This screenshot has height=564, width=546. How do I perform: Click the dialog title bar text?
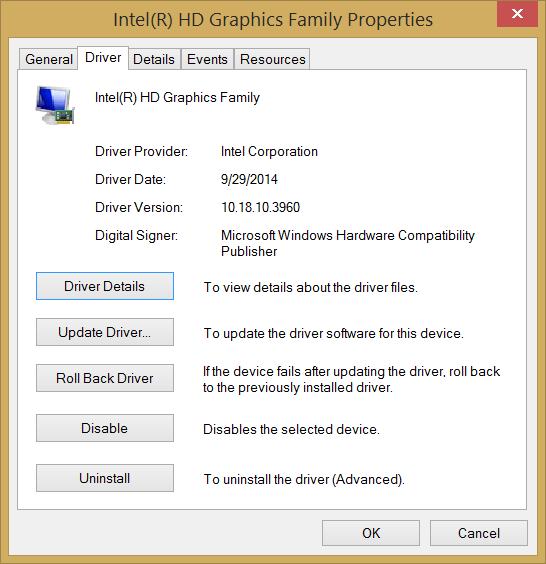(x=273, y=19)
